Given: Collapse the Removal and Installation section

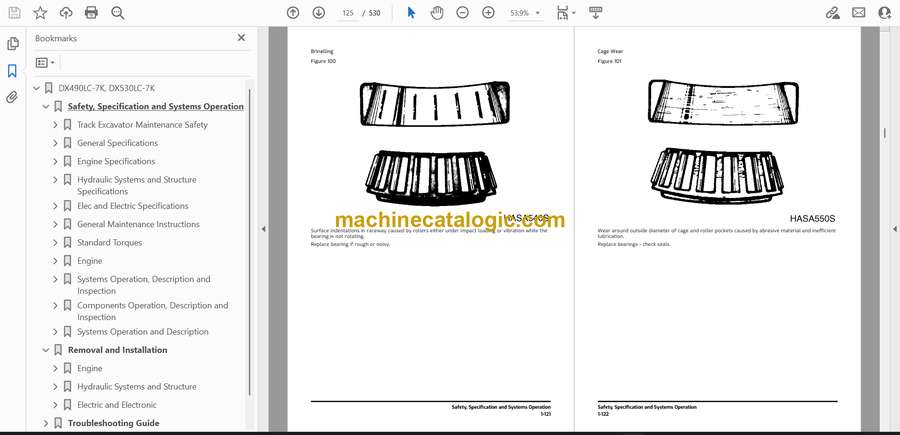Looking at the screenshot, I should [x=46, y=350].
